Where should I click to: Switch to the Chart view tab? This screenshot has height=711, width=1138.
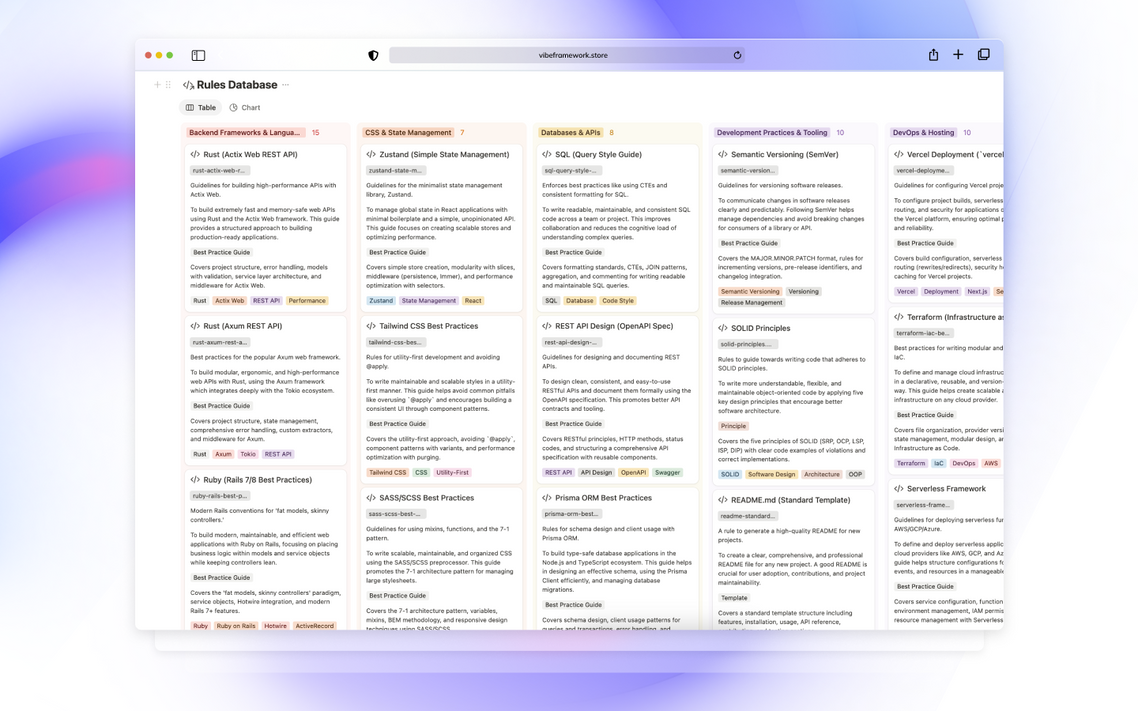(x=245, y=107)
